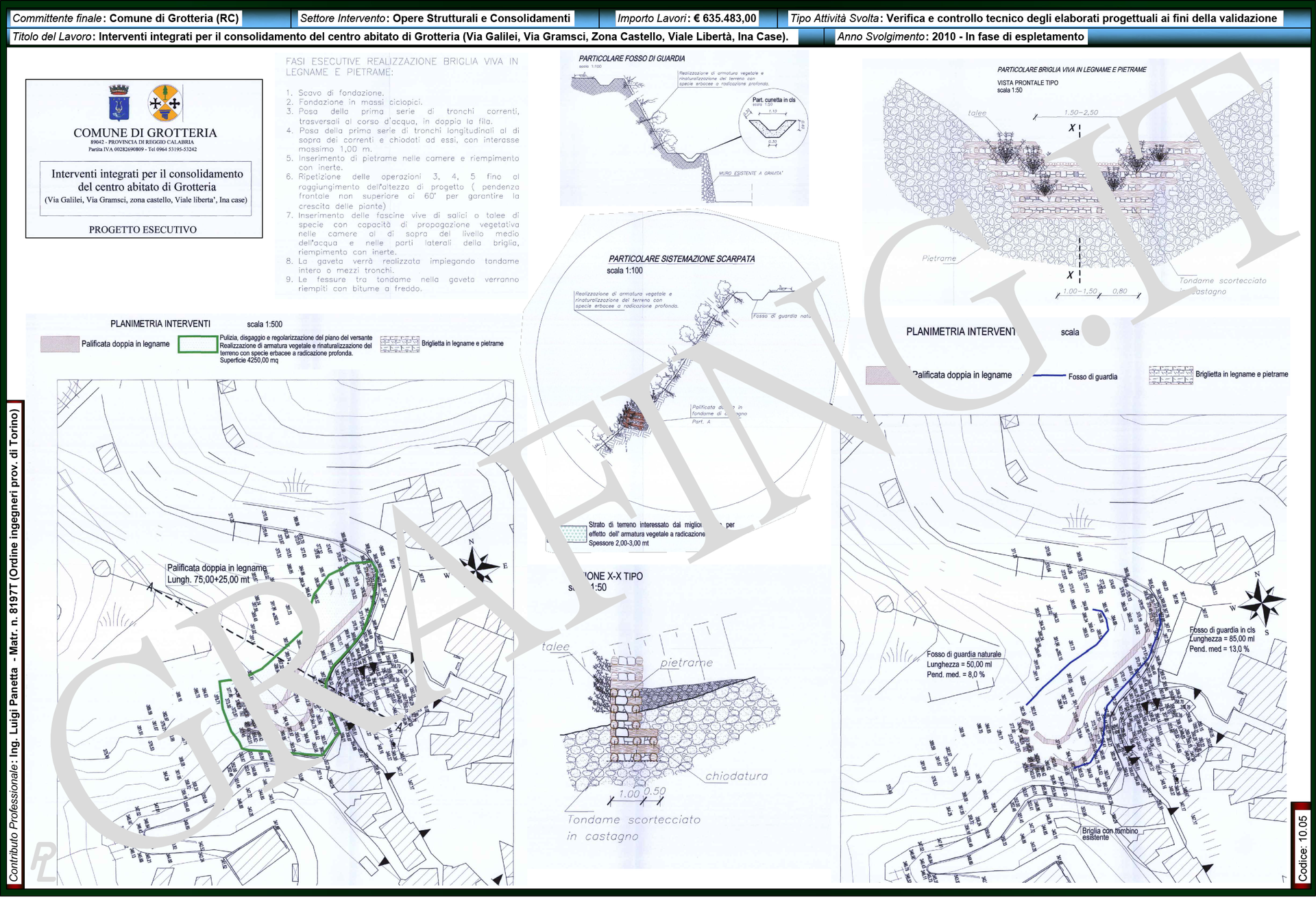Click the Codice 10.05 vertical label
The height and width of the screenshot is (900, 1316).
click(x=1302, y=847)
